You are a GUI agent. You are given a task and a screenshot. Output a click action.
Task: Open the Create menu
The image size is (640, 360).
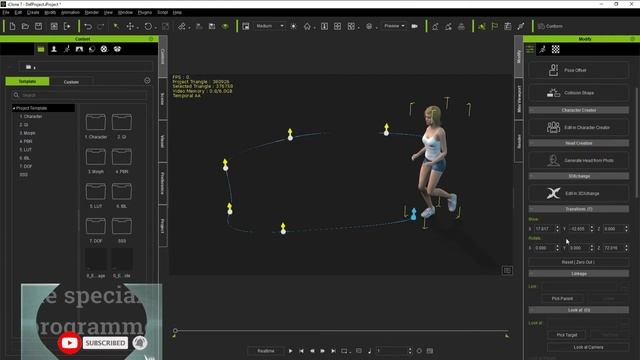pos(33,12)
